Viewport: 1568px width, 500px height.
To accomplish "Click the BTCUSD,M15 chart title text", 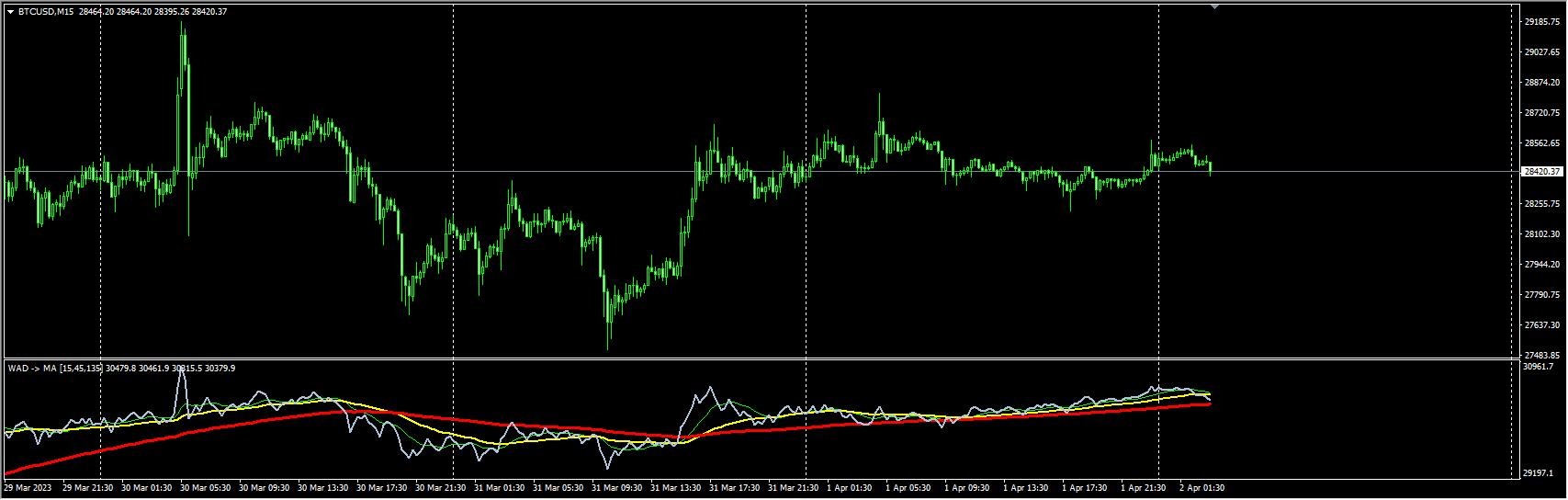I will (x=46, y=12).
